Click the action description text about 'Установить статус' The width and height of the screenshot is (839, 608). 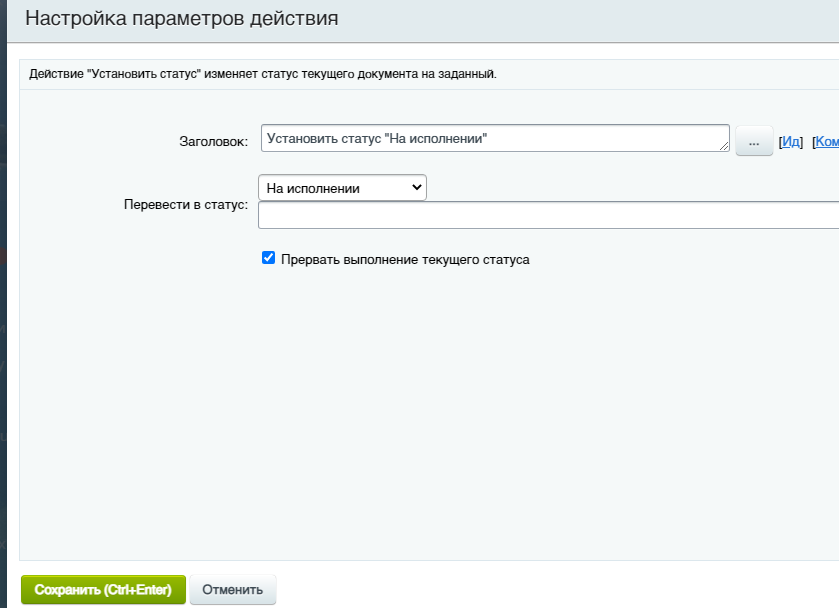pos(263,74)
